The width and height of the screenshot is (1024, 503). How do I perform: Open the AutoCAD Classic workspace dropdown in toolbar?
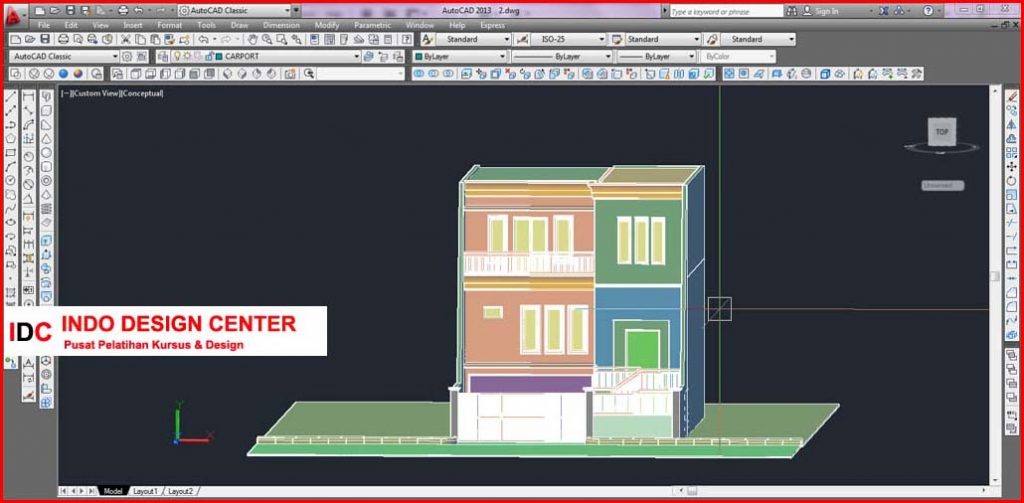[65, 57]
